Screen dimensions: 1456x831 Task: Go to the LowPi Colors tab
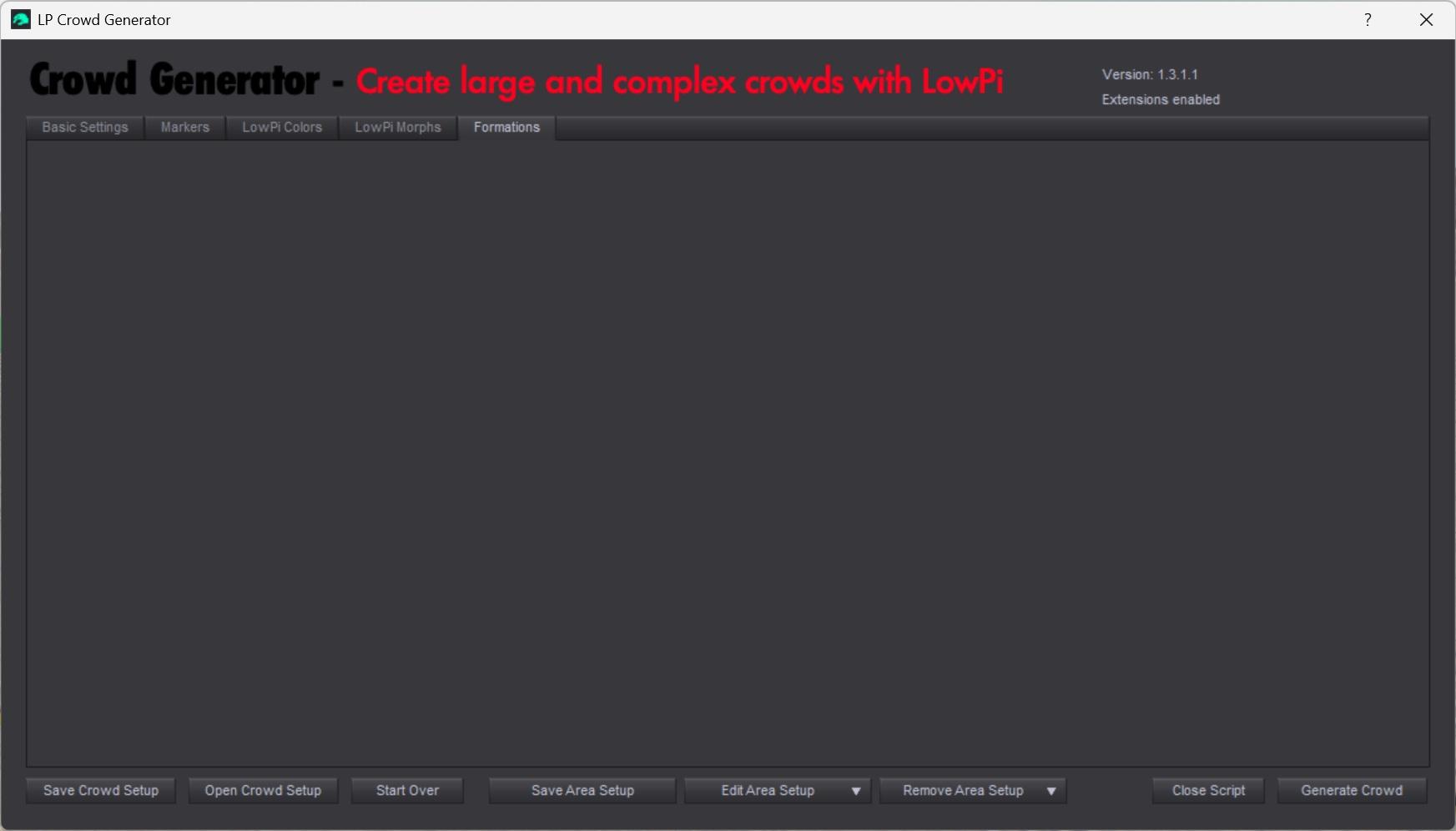pos(282,128)
